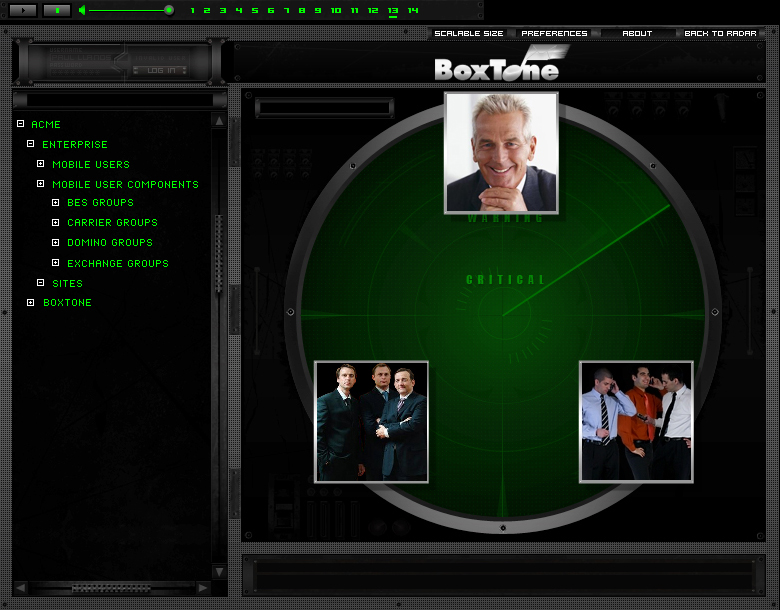Jump to slide 1
The image size is (780, 610).
(x=193, y=10)
